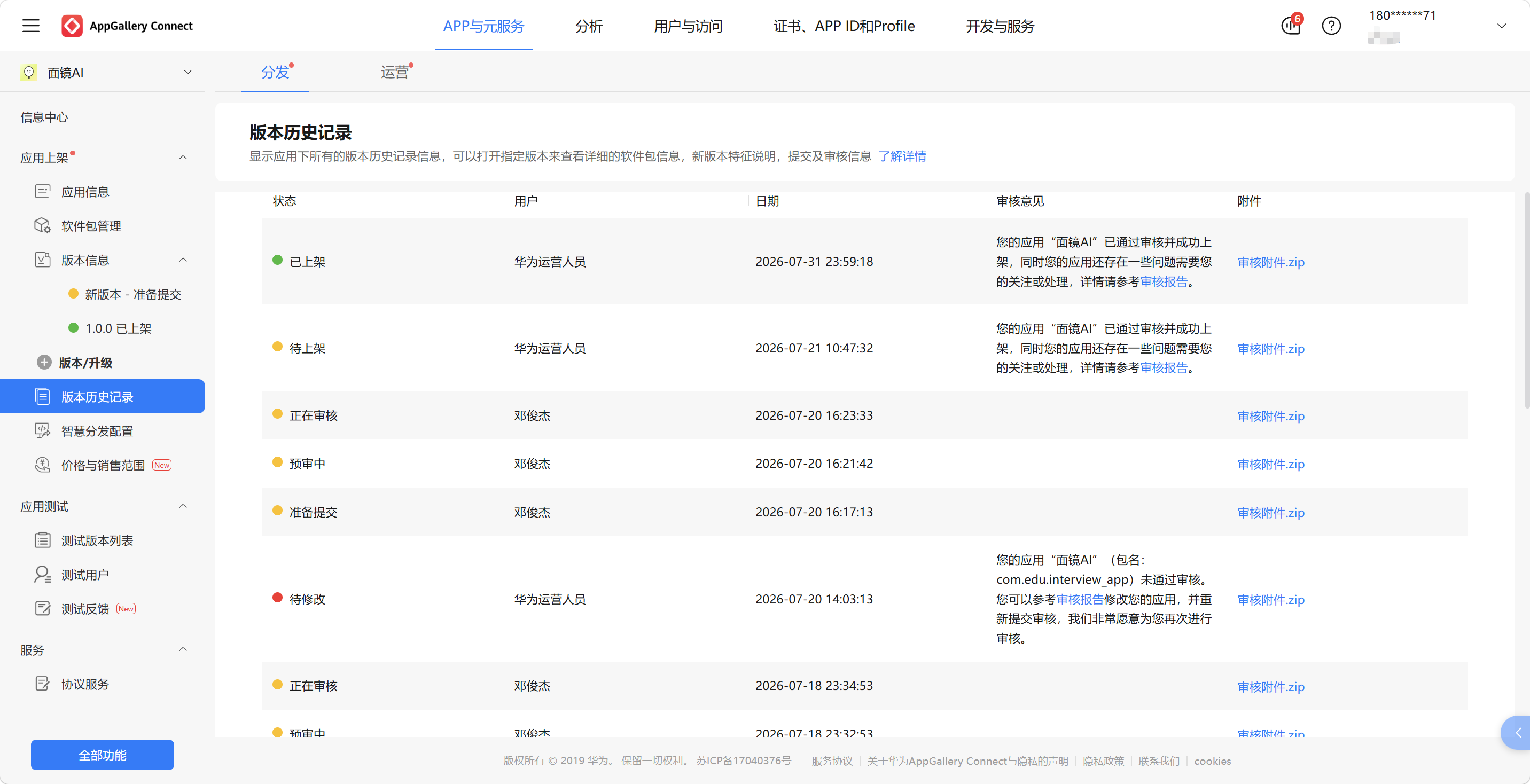Collapse the 服务 section
Image resolution: width=1530 pixels, height=784 pixels.
pos(183,649)
